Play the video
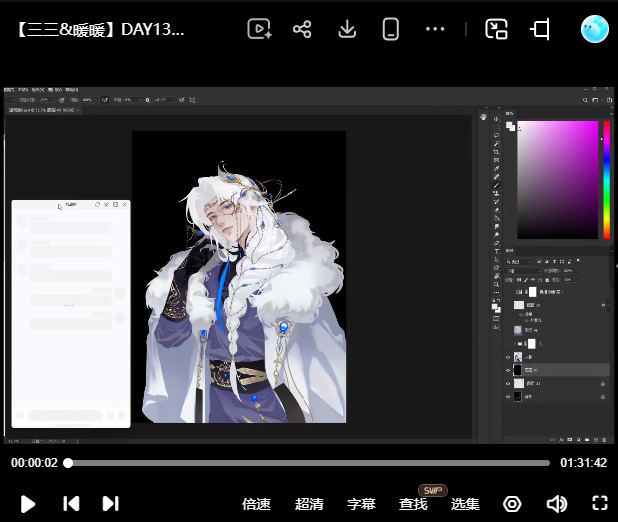 [28, 504]
